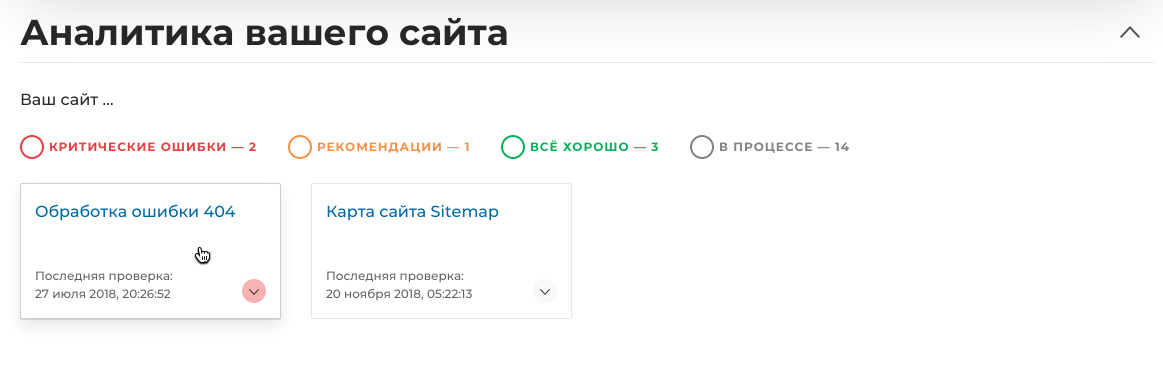Viewport: 1163px width, 372px height.
Task: Click the Карта сайта Sitemap card body
Action: click(x=441, y=251)
